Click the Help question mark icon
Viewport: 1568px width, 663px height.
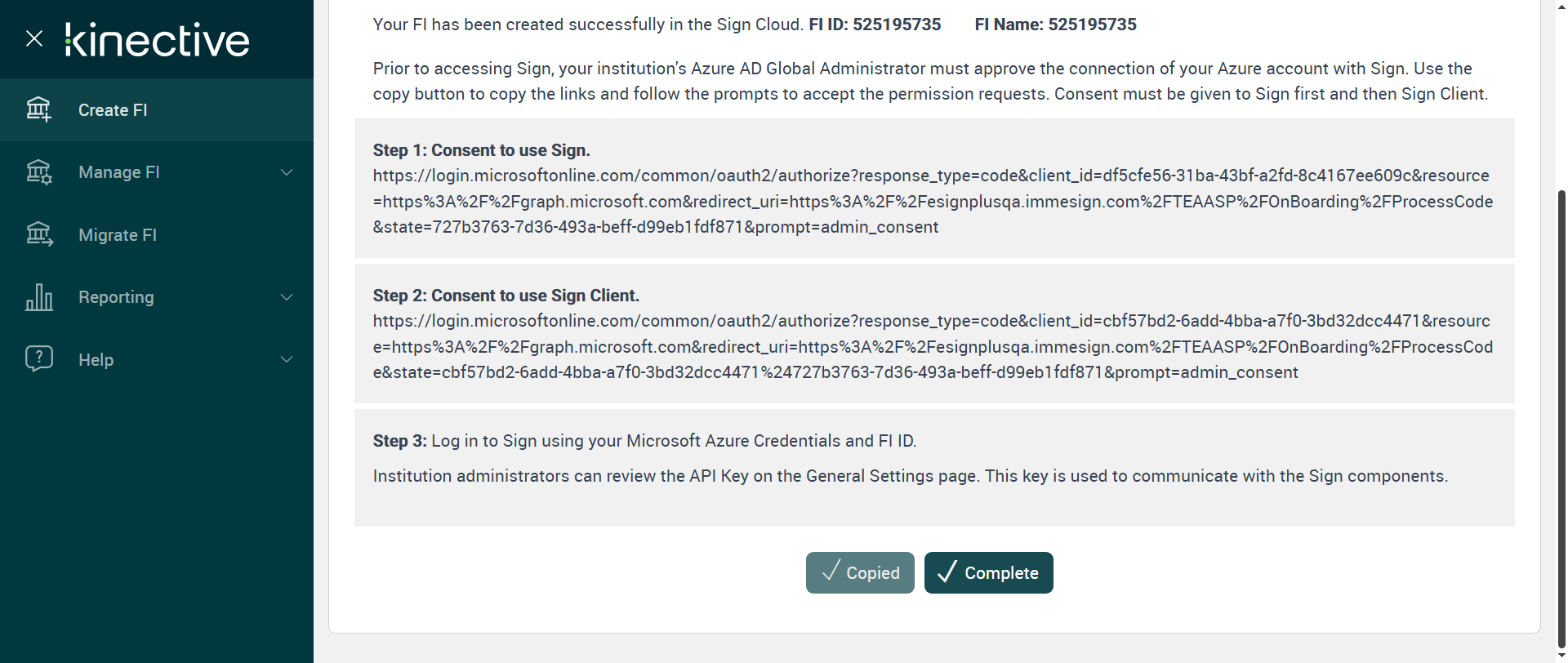click(38, 359)
